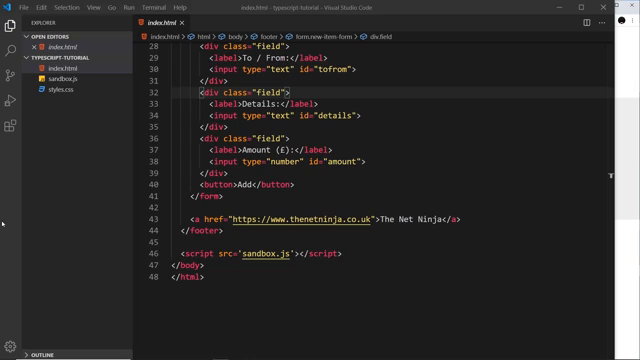This screenshot has width=640, height=360.
Task: Click the body breadcrumb segment
Action: click(236, 37)
